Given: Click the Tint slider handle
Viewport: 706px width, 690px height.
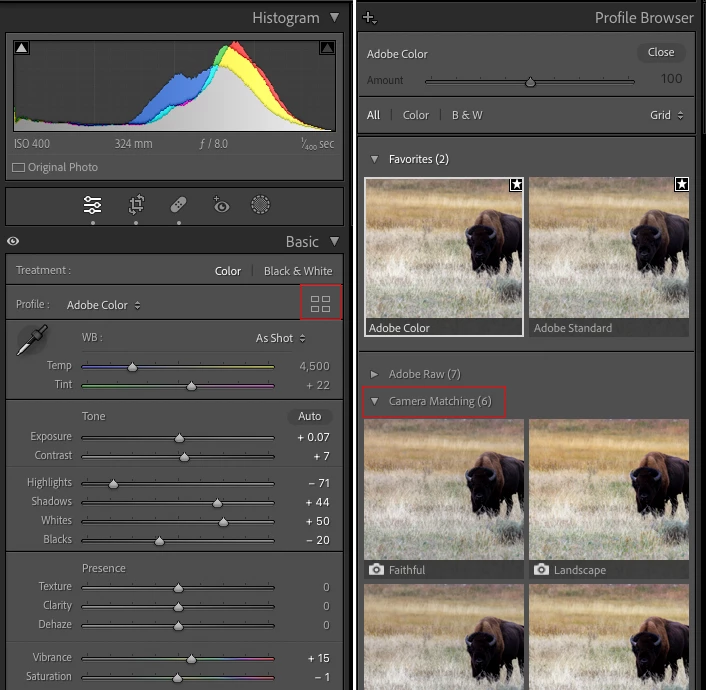Looking at the screenshot, I should tap(191, 386).
